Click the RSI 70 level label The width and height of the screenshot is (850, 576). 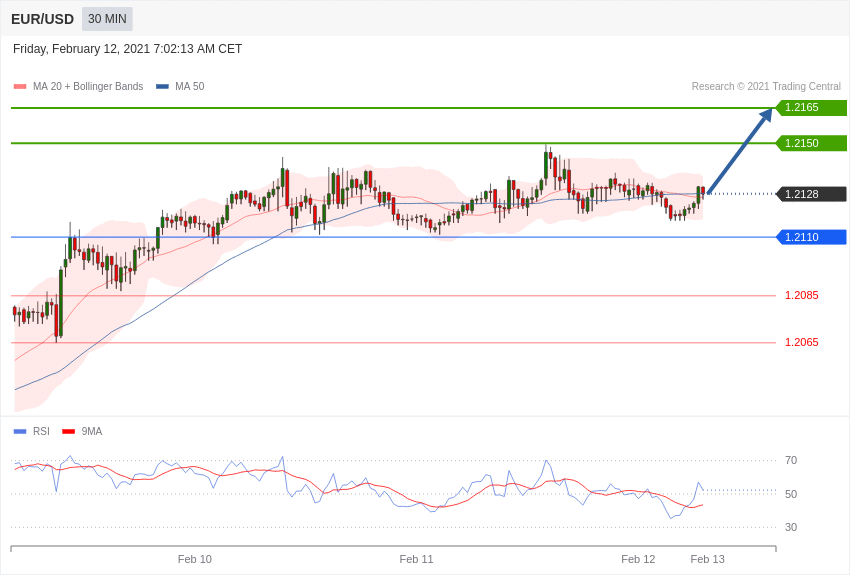[791, 461]
